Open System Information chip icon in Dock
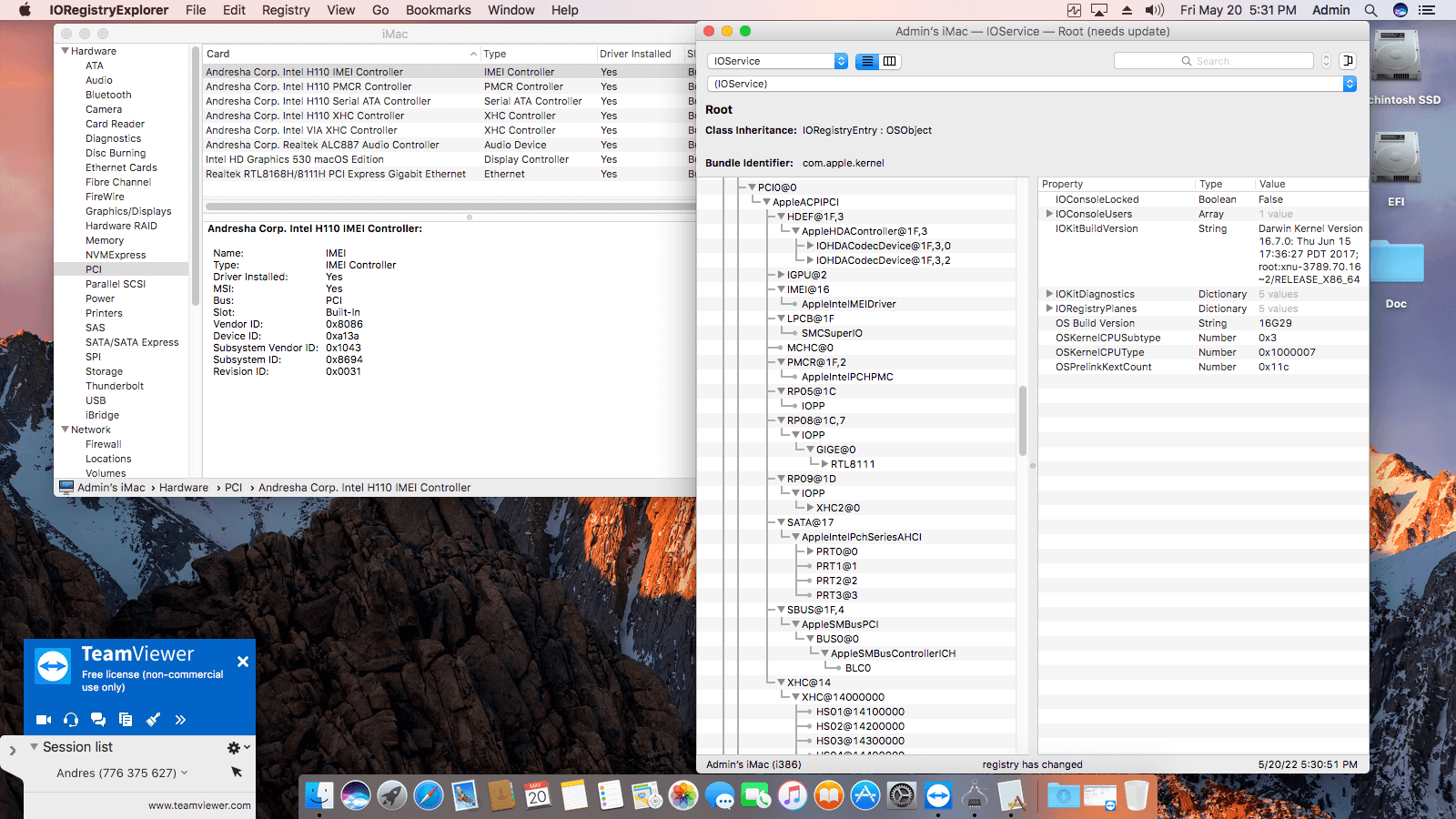 click(975, 796)
